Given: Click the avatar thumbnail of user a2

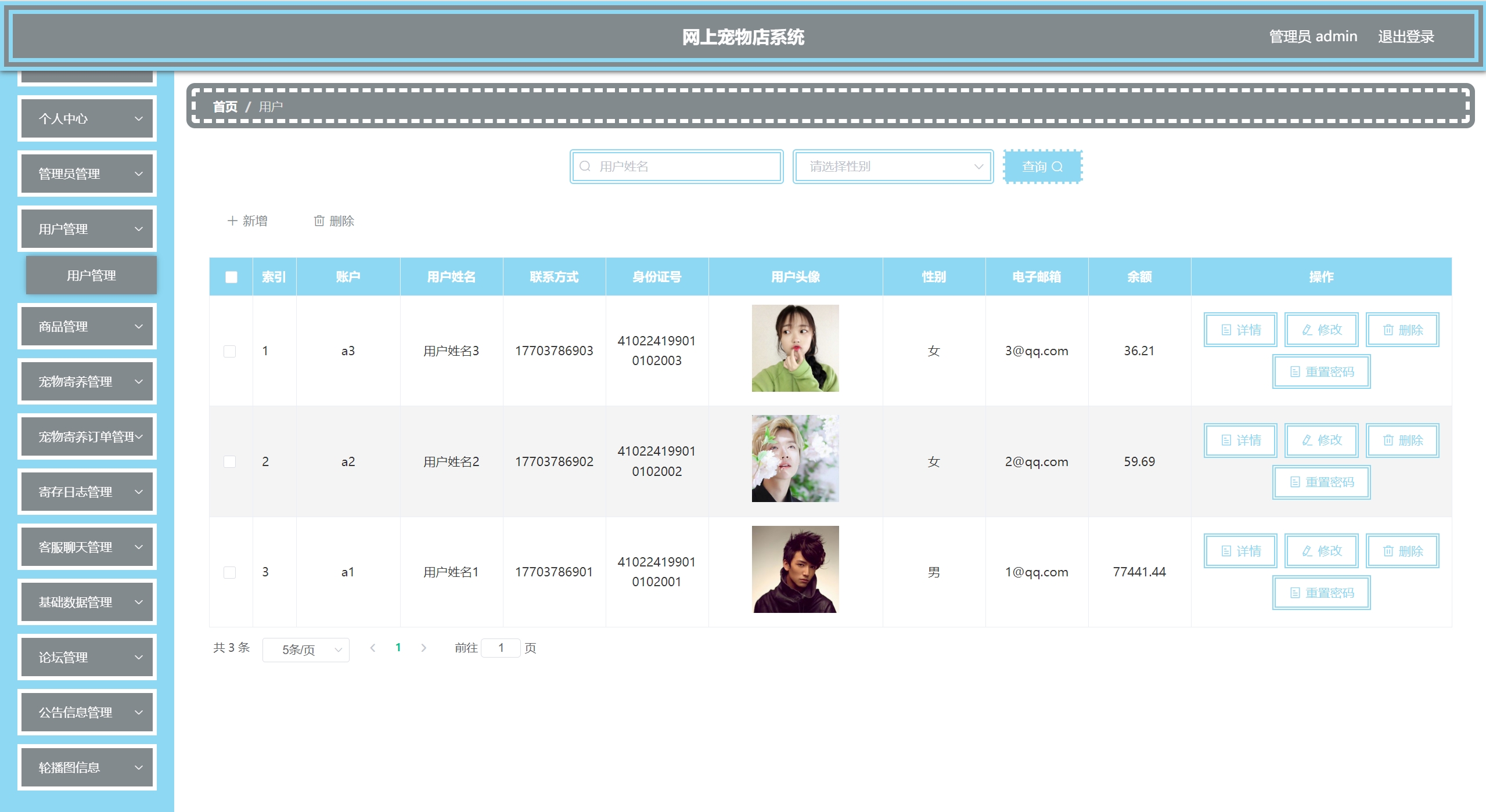Looking at the screenshot, I should click(x=795, y=459).
